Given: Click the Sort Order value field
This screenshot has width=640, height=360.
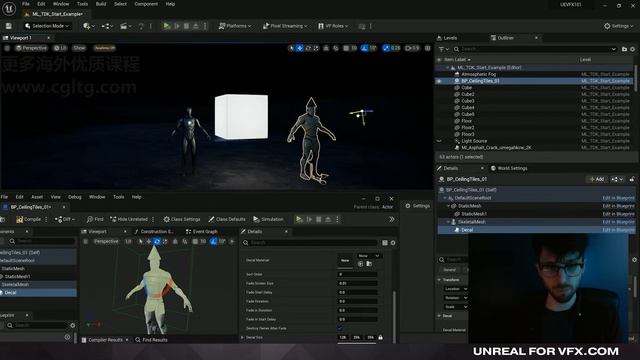Looking at the screenshot, I should [357, 274].
